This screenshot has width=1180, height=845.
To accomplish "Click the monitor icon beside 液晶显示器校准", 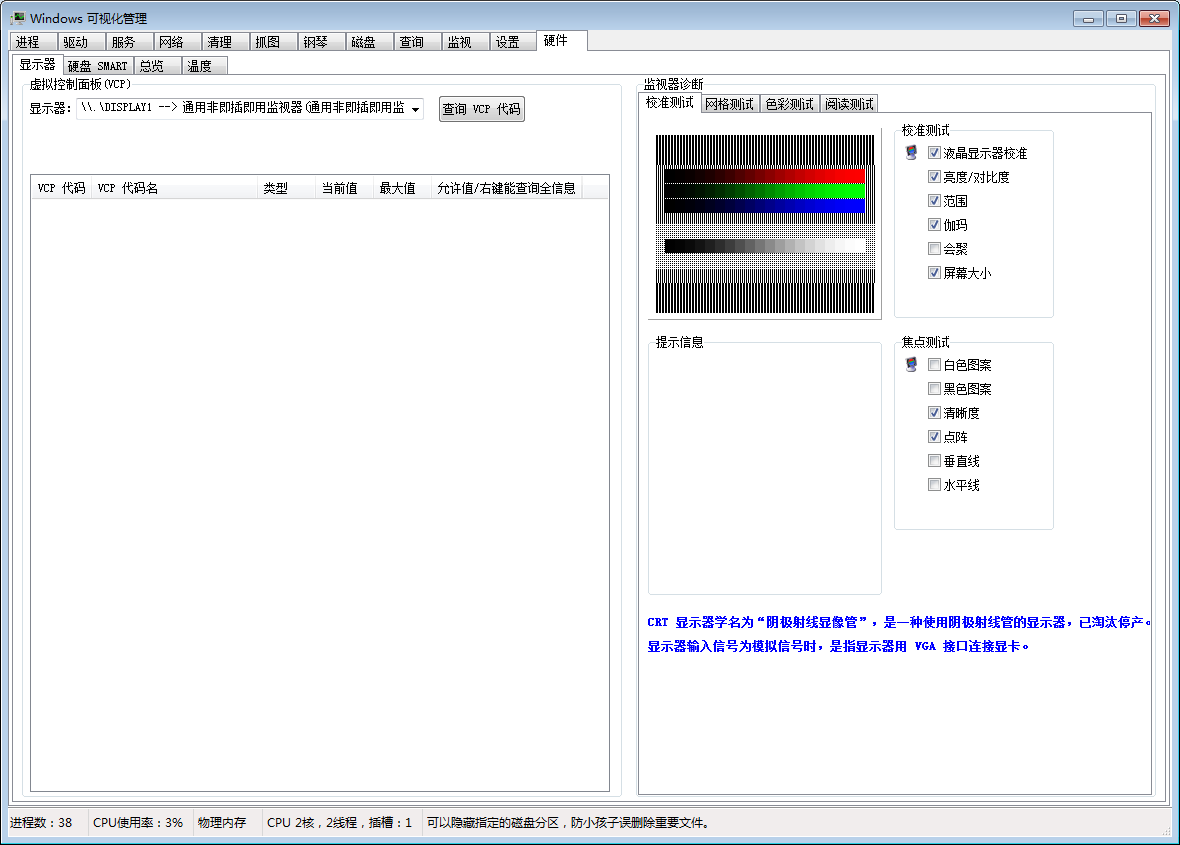I will (911, 153).
